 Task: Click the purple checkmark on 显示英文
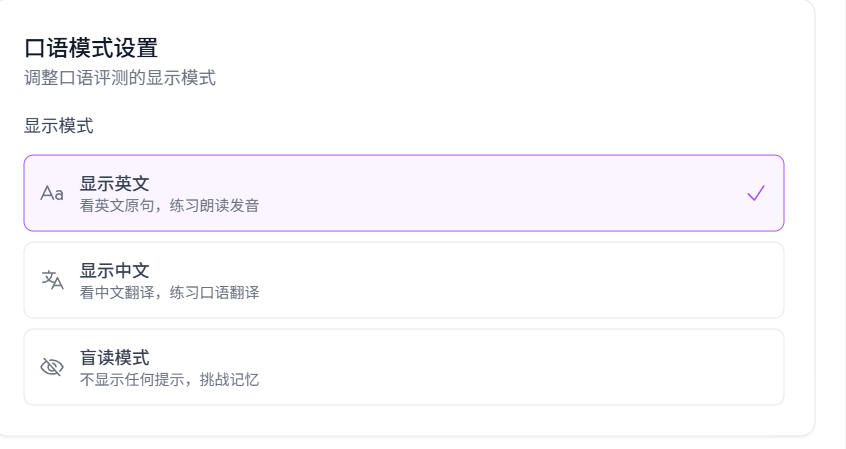pyautogui.click(x=755, y=193)
